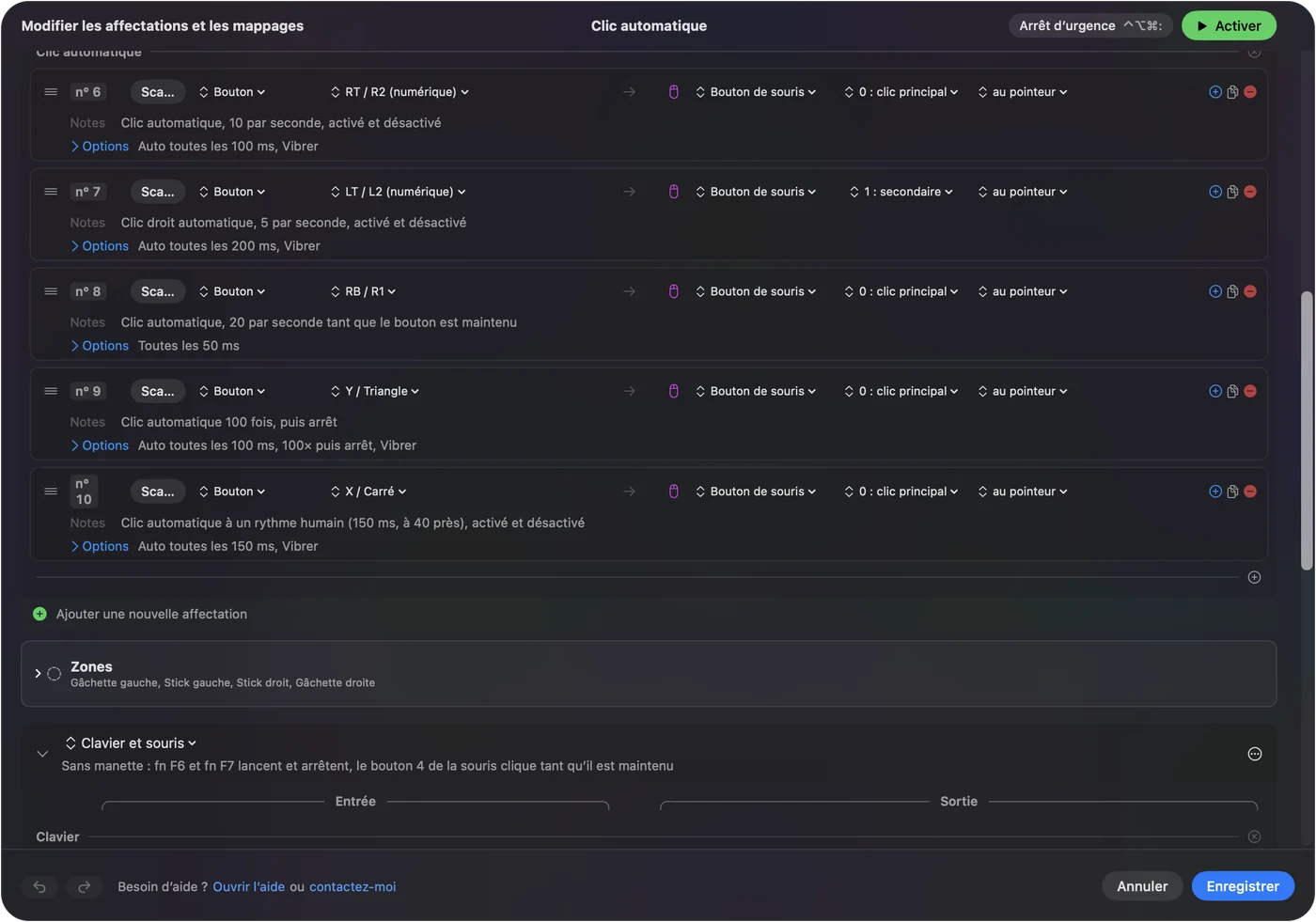Duplicate mapping n° 7 with the copy icon
The width and height of the screenshot is (1316, 922).
point(1232,192)
